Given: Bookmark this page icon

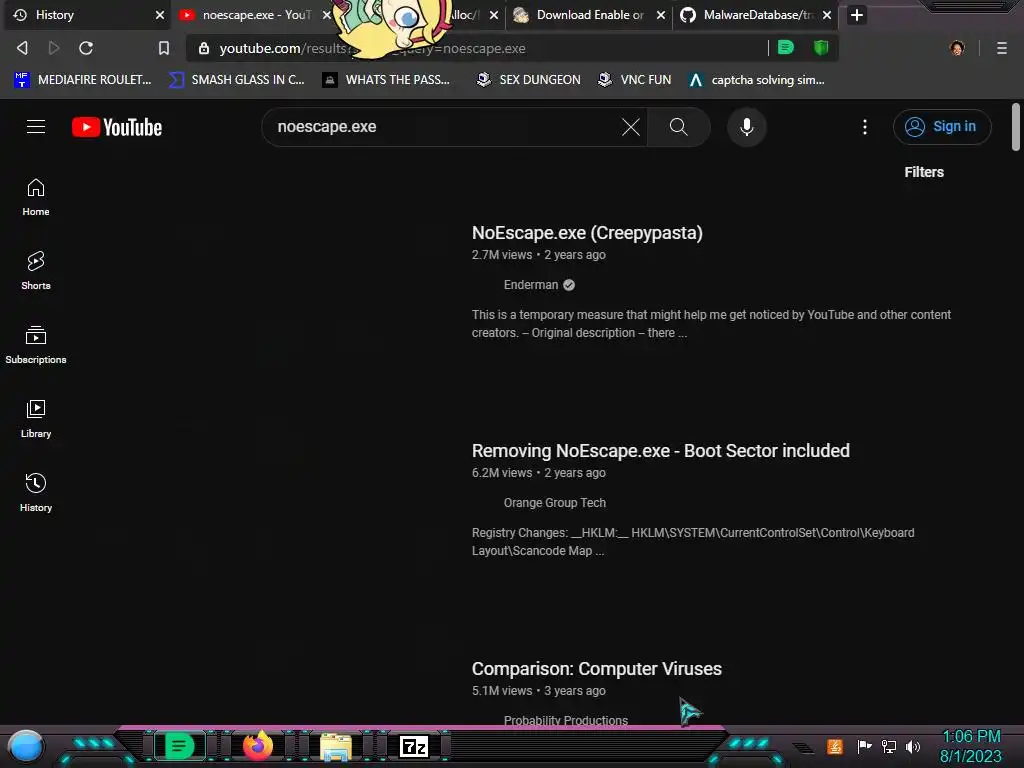Looking at the screenshot, I should click(164, 48).
